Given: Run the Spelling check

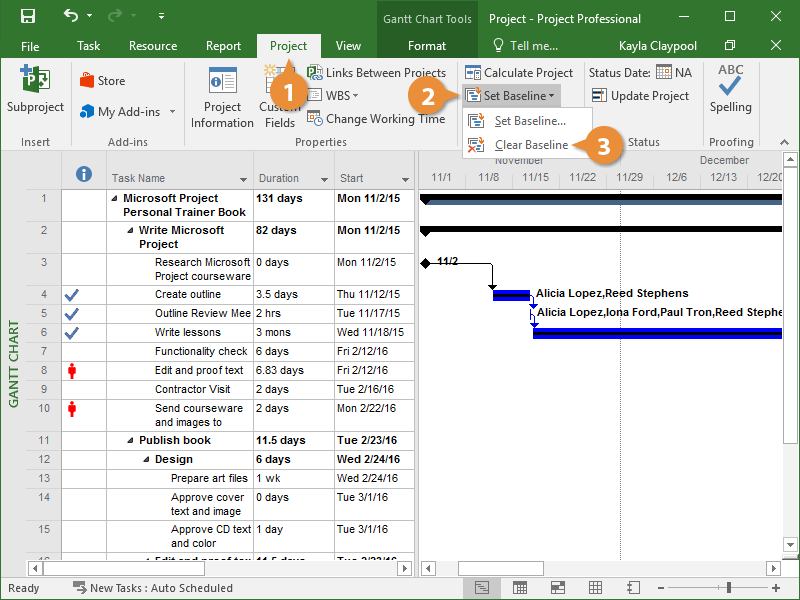Looking at the screenshot, I should pyautogui.click(x=730, y=90).
